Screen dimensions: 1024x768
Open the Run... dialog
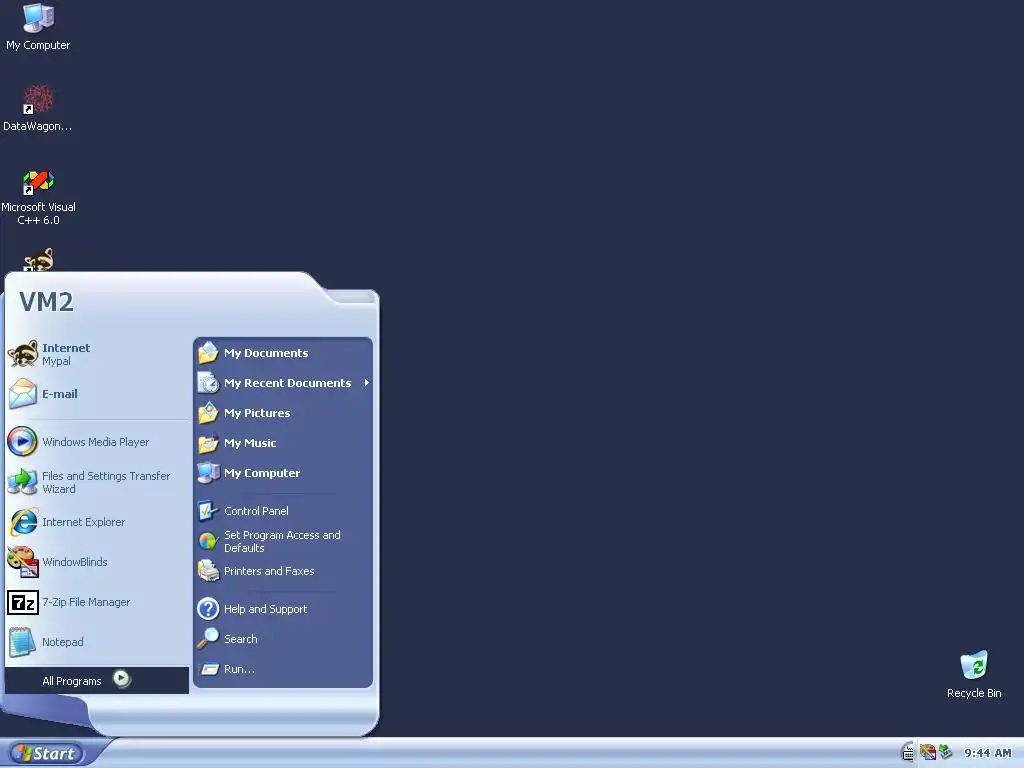point(283,669)
